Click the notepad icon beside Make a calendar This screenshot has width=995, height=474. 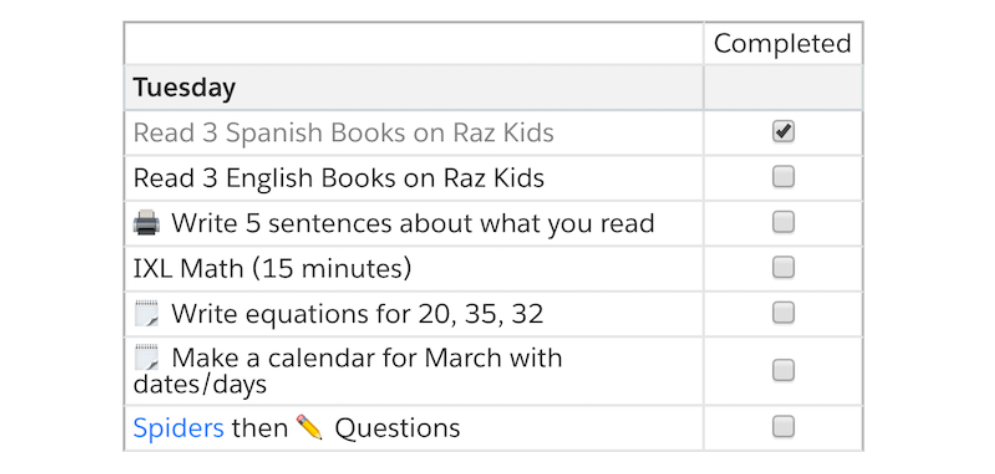147,358
